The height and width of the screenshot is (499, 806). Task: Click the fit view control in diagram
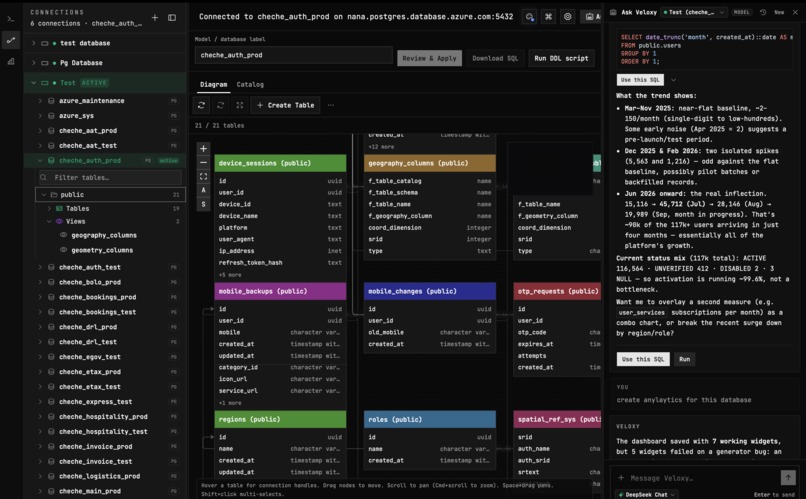(204, 176)
